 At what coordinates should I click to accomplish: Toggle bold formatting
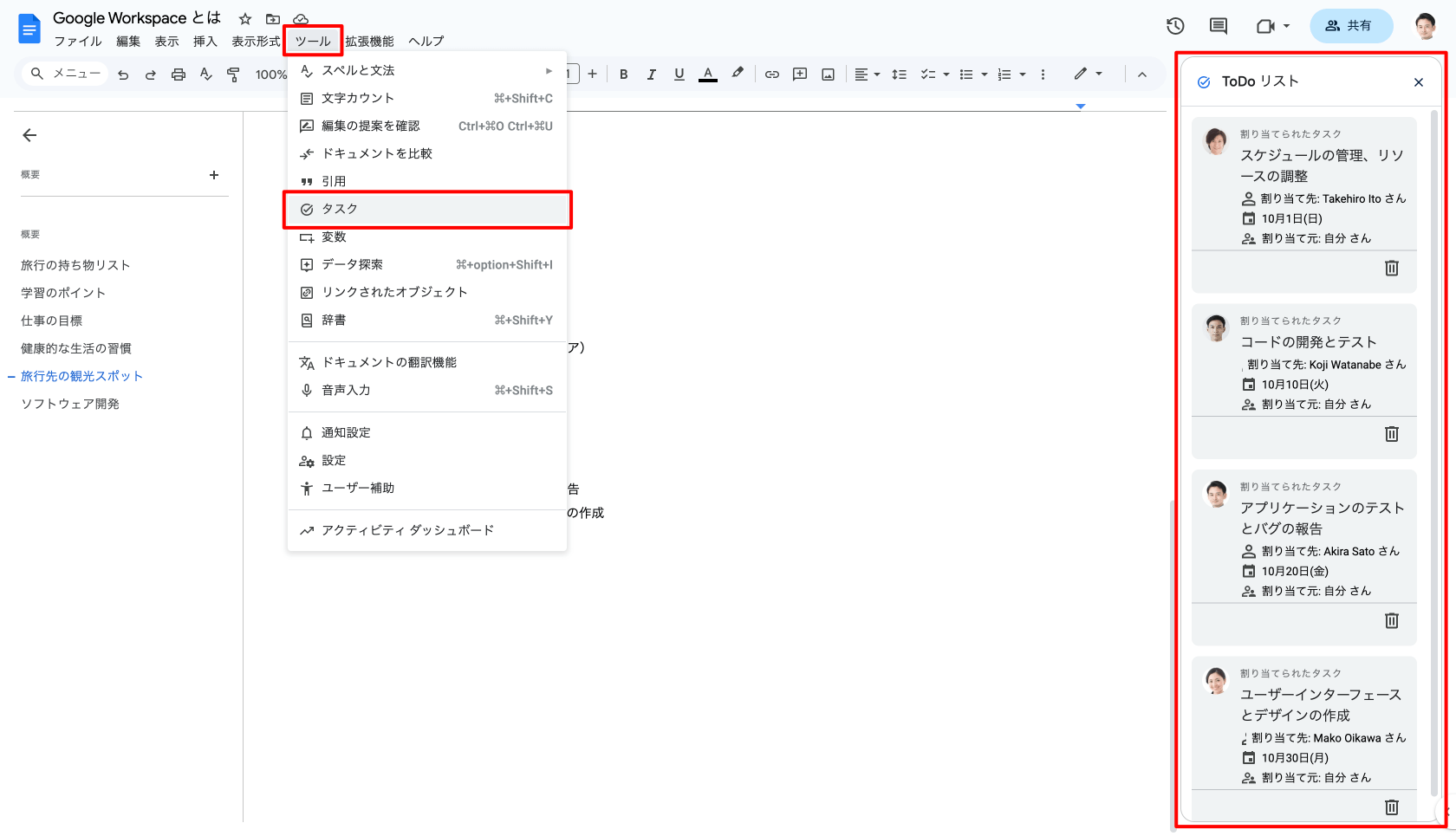[623, 75]
